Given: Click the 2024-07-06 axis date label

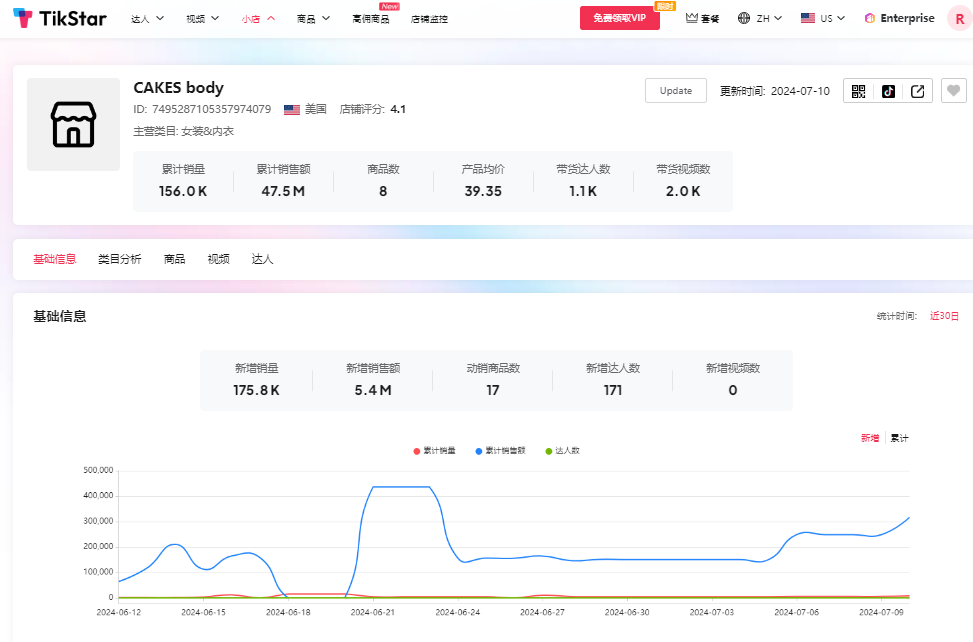Looking at the screenshot, I should (796, 612).
